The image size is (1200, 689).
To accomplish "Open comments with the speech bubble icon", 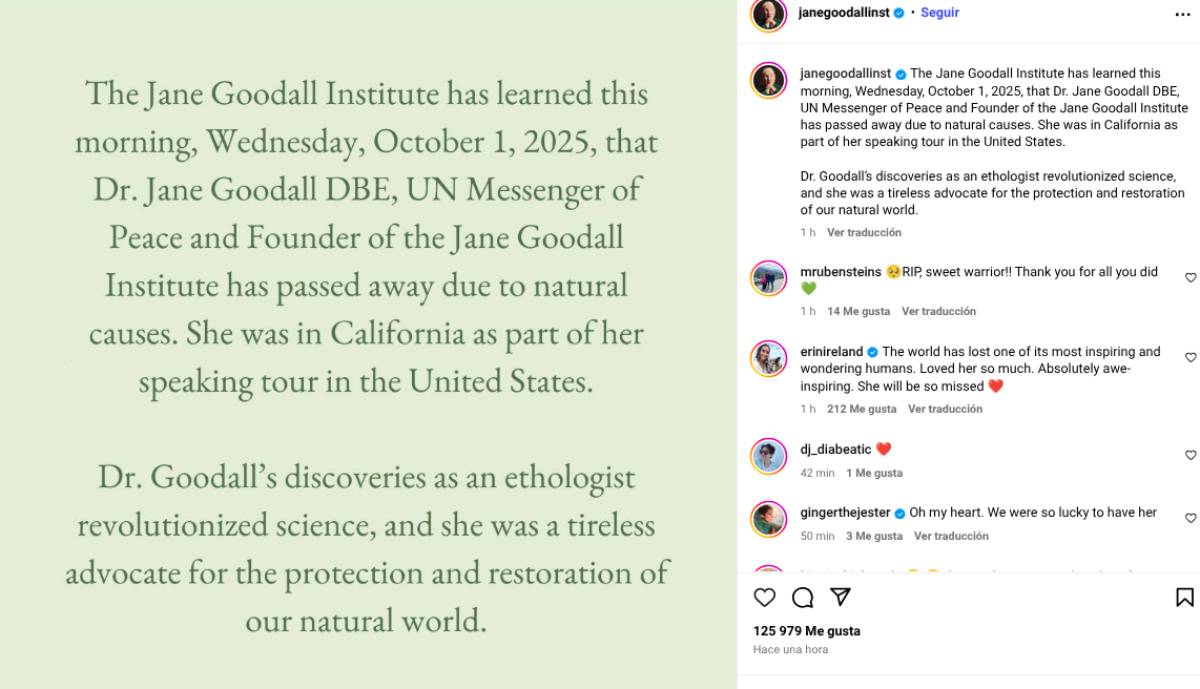I will pyautogui.click(x=803, y=597).
